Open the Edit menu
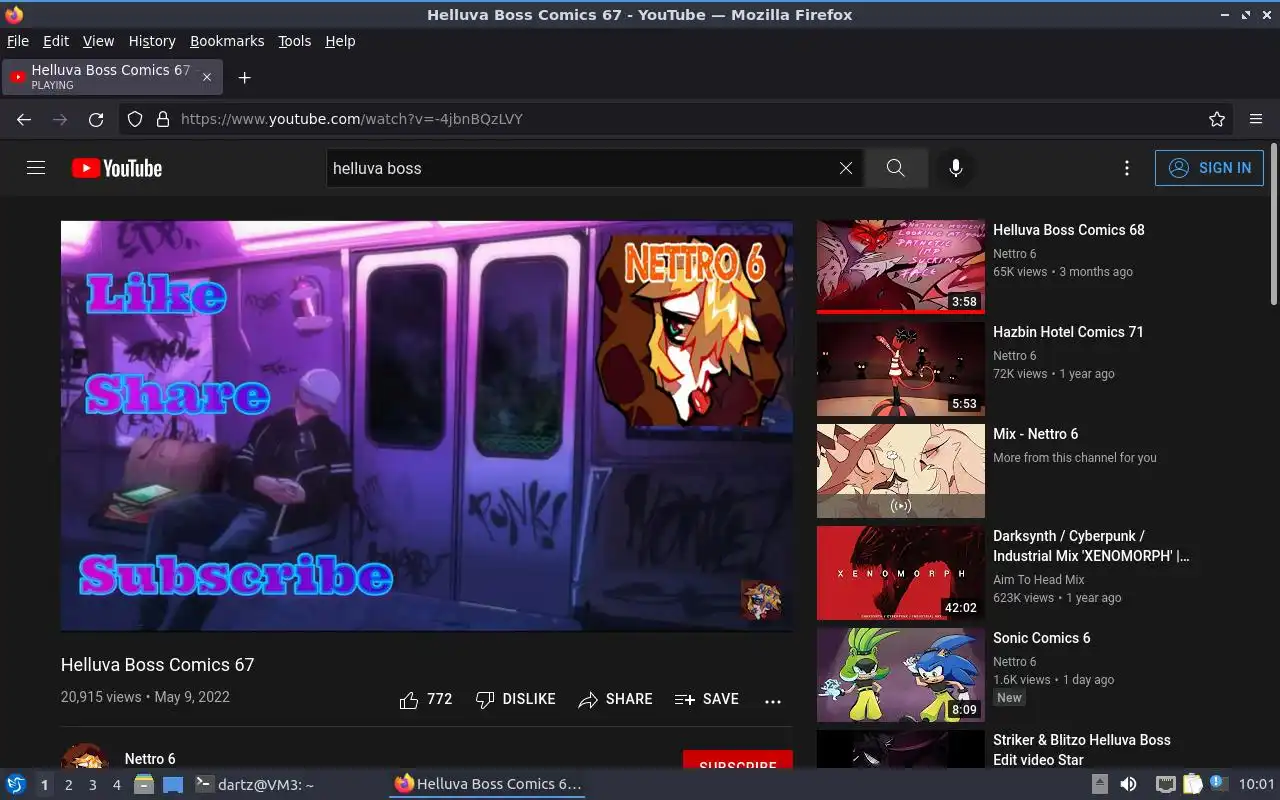 pyautogui.click(x=56, y=41)
